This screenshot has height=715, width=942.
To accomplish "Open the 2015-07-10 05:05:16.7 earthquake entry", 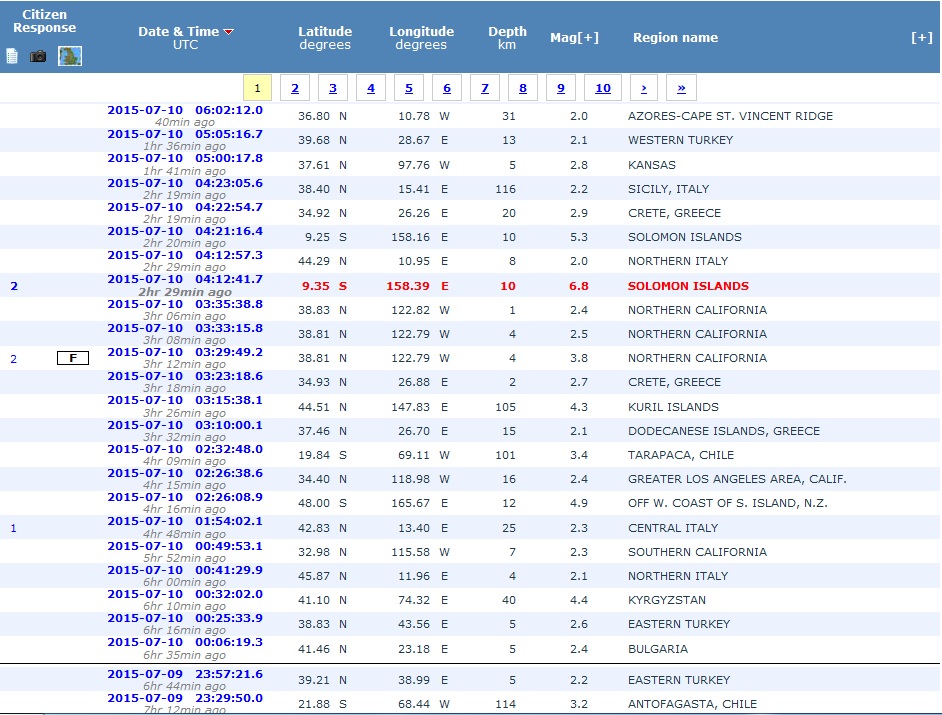I will pyautogui.click(x=185, y=134).
